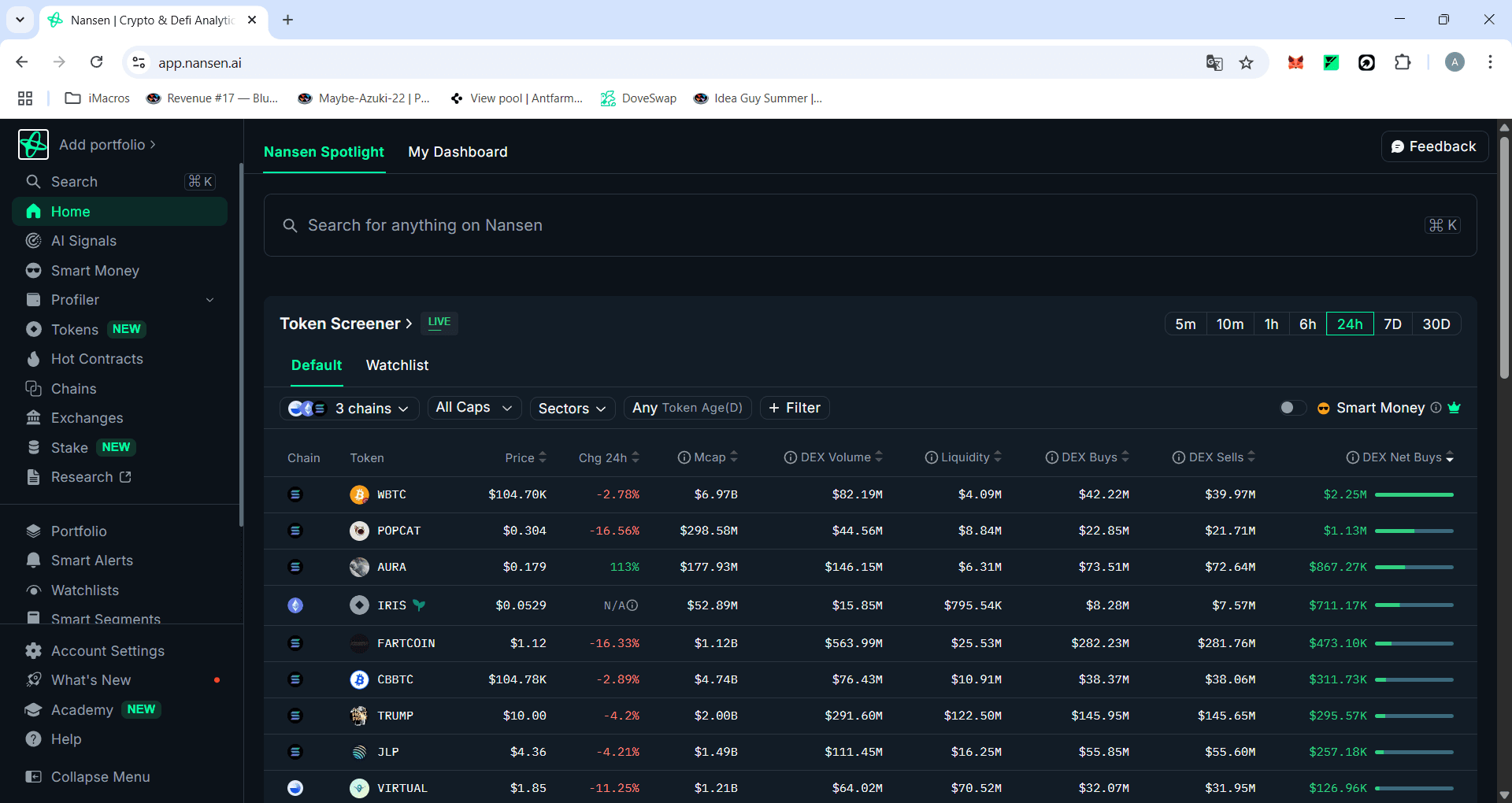
Task: Open Watchlists eye item
Action: pyautogui.click(x=85, y=590)
